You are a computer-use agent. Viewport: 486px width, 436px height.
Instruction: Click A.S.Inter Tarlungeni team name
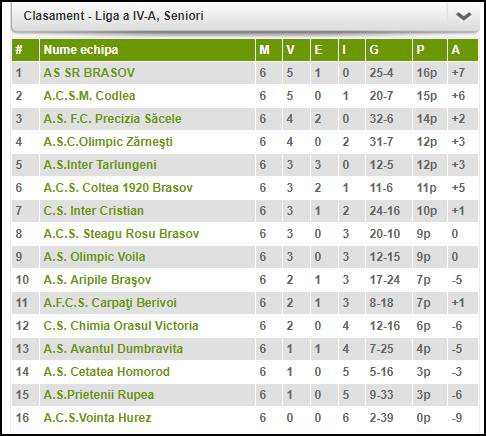click(100, 165)
